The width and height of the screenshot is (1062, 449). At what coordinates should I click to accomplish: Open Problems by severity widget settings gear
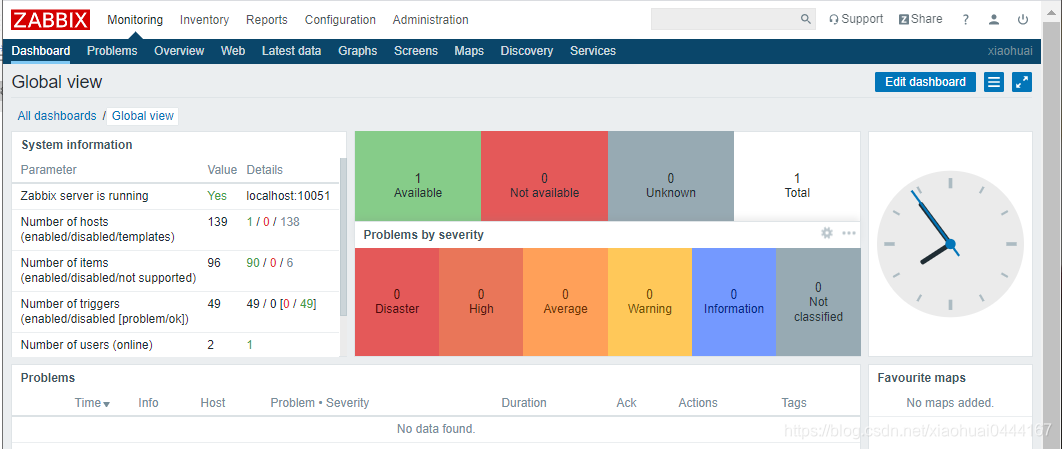point(826,233)
